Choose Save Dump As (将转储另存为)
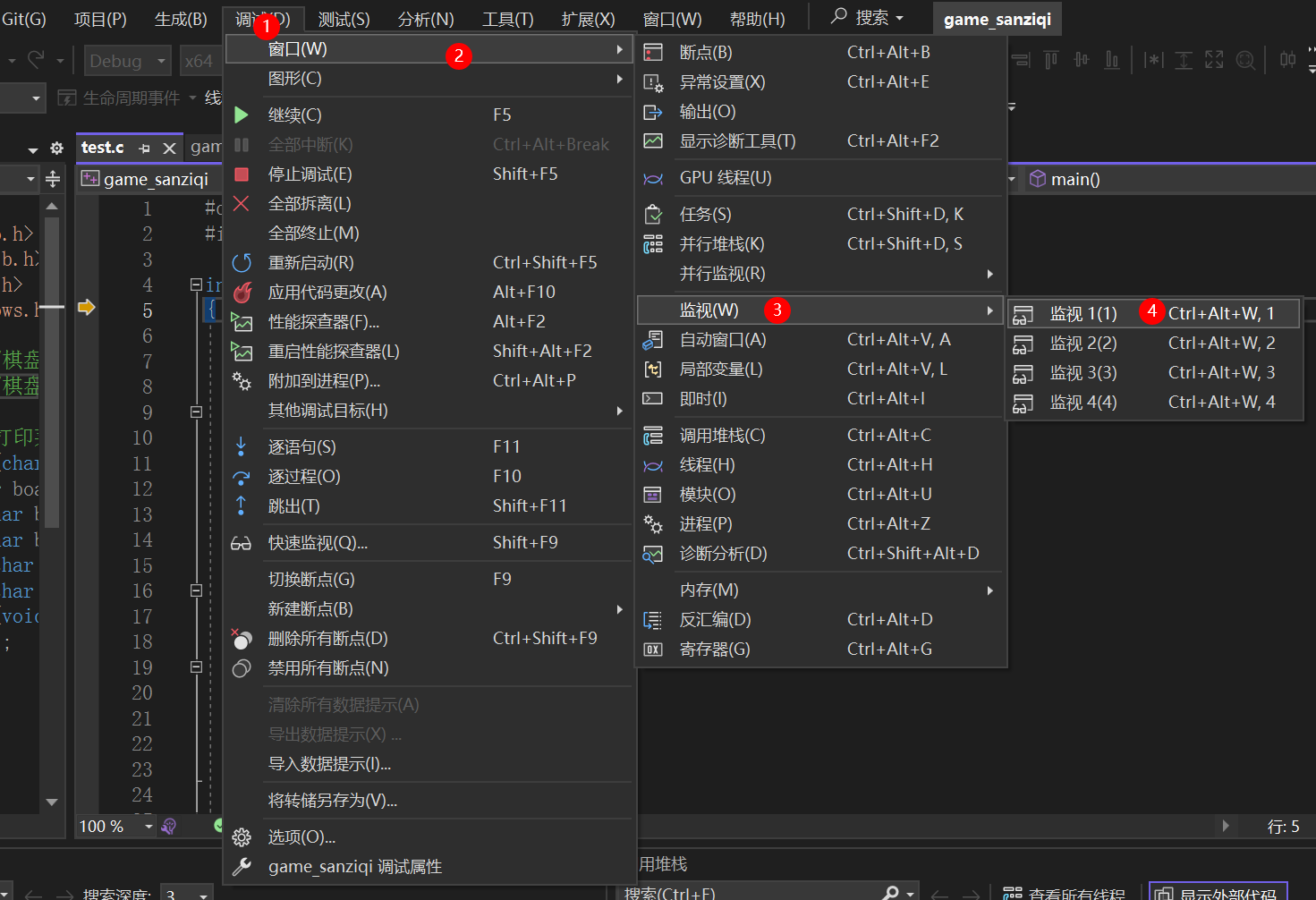Viewport: 1316px width, 900px height. tap(429, 801)
